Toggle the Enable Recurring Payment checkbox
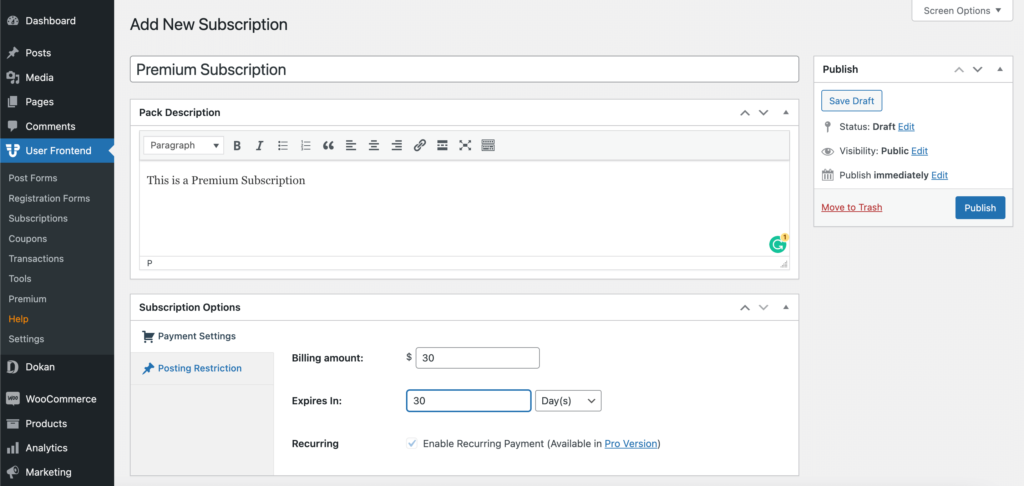The image size is (1024, 486). [412, 444]
